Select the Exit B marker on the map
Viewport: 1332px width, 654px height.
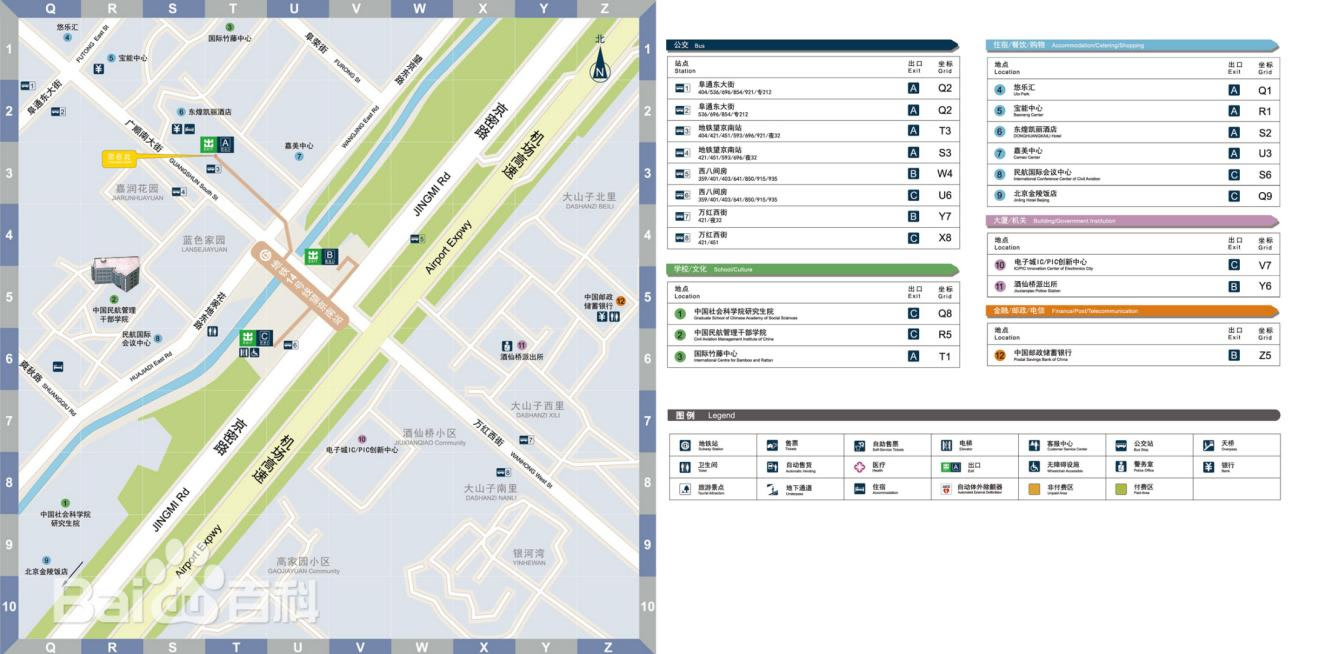322,256
